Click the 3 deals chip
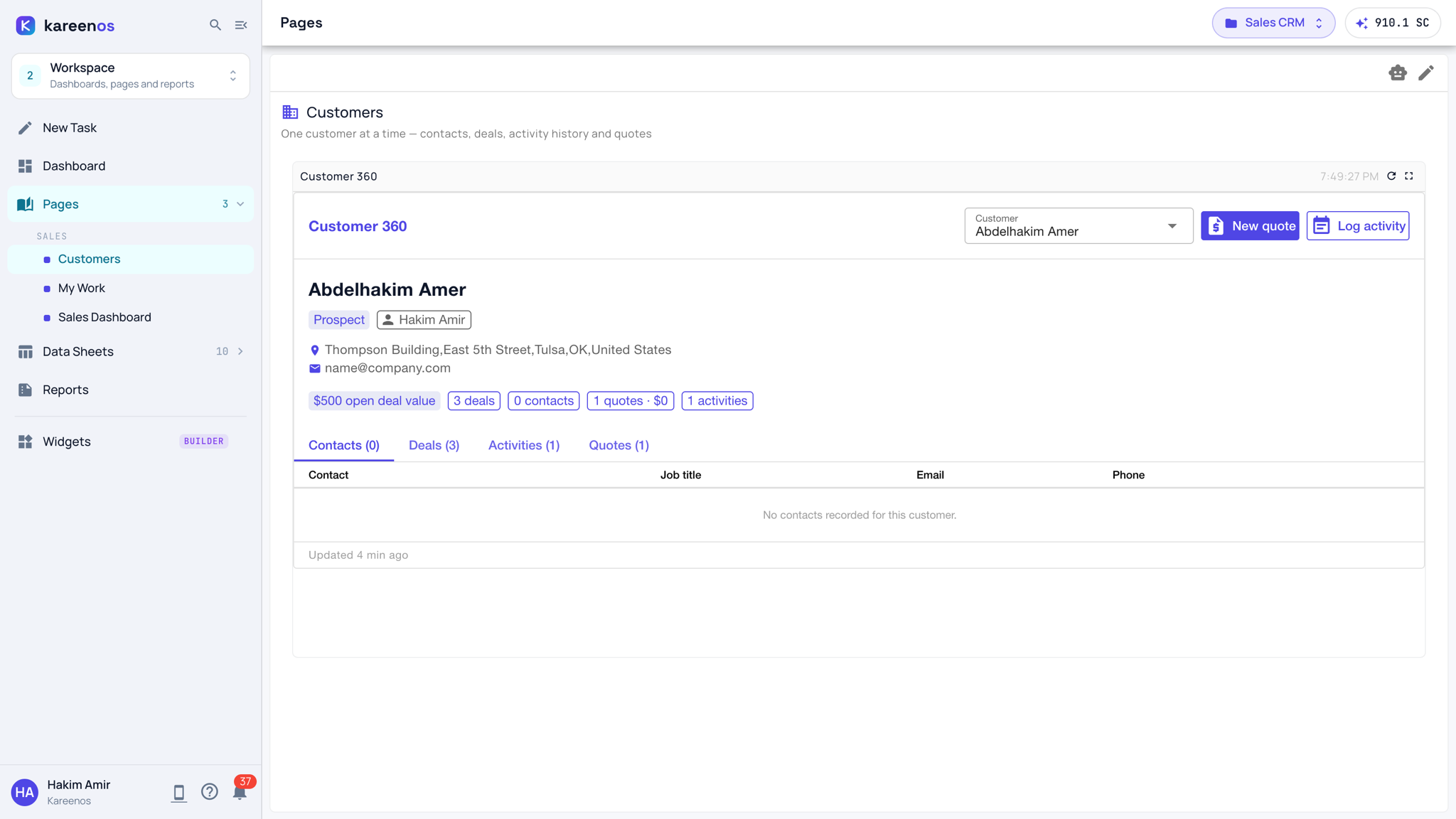This screenshot has width=1456, height=819. click(x=474, y=401)
